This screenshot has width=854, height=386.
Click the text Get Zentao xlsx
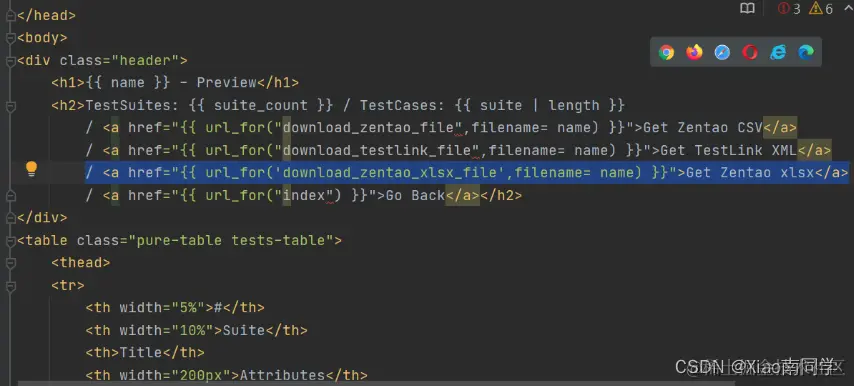[x=750, y=173]
